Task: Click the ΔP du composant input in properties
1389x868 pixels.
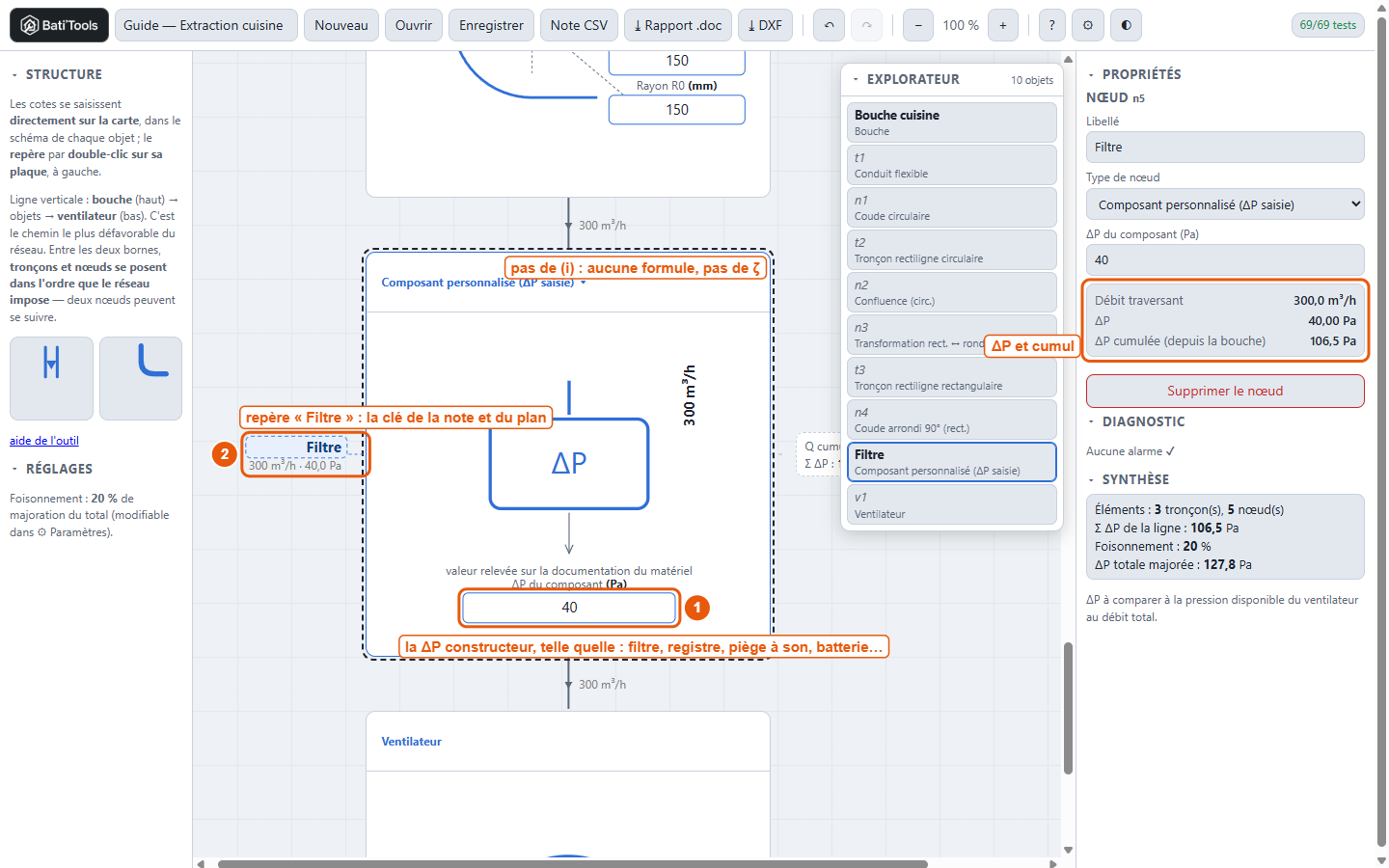Action: point(1225,259)
